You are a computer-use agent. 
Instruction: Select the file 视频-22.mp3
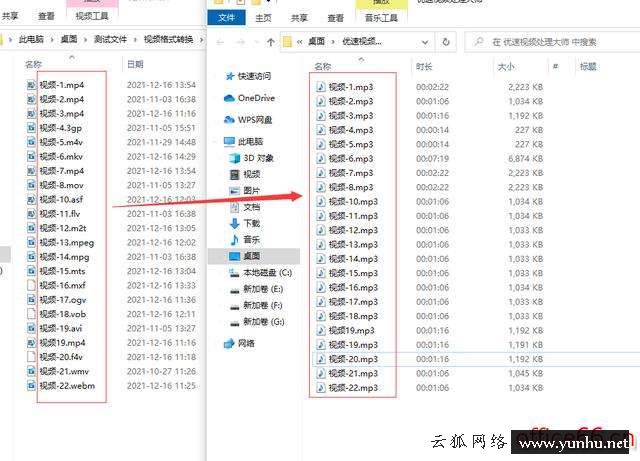click(x=353, y=388)
